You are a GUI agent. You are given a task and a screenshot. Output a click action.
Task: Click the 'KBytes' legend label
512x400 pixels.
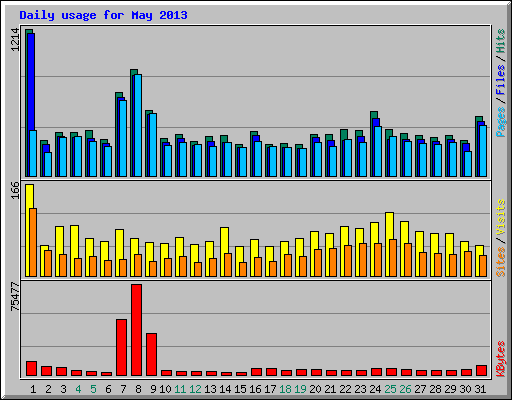501,359
